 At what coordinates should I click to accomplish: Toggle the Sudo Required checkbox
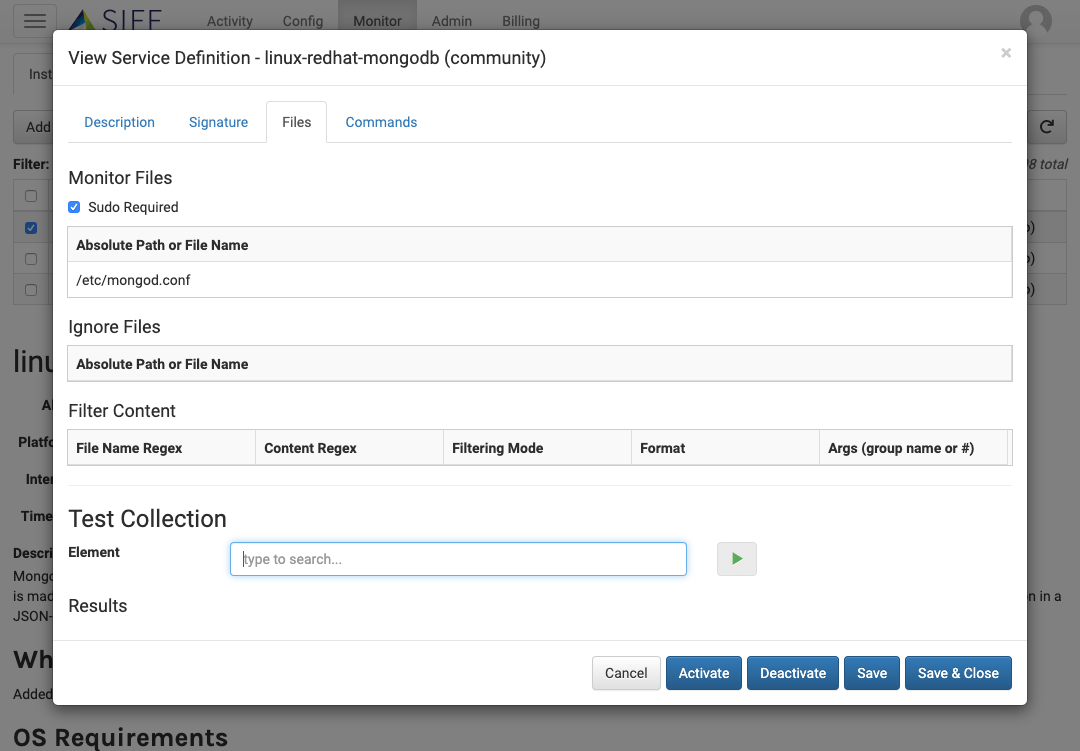pyautogui.click(x=74, y=207)
